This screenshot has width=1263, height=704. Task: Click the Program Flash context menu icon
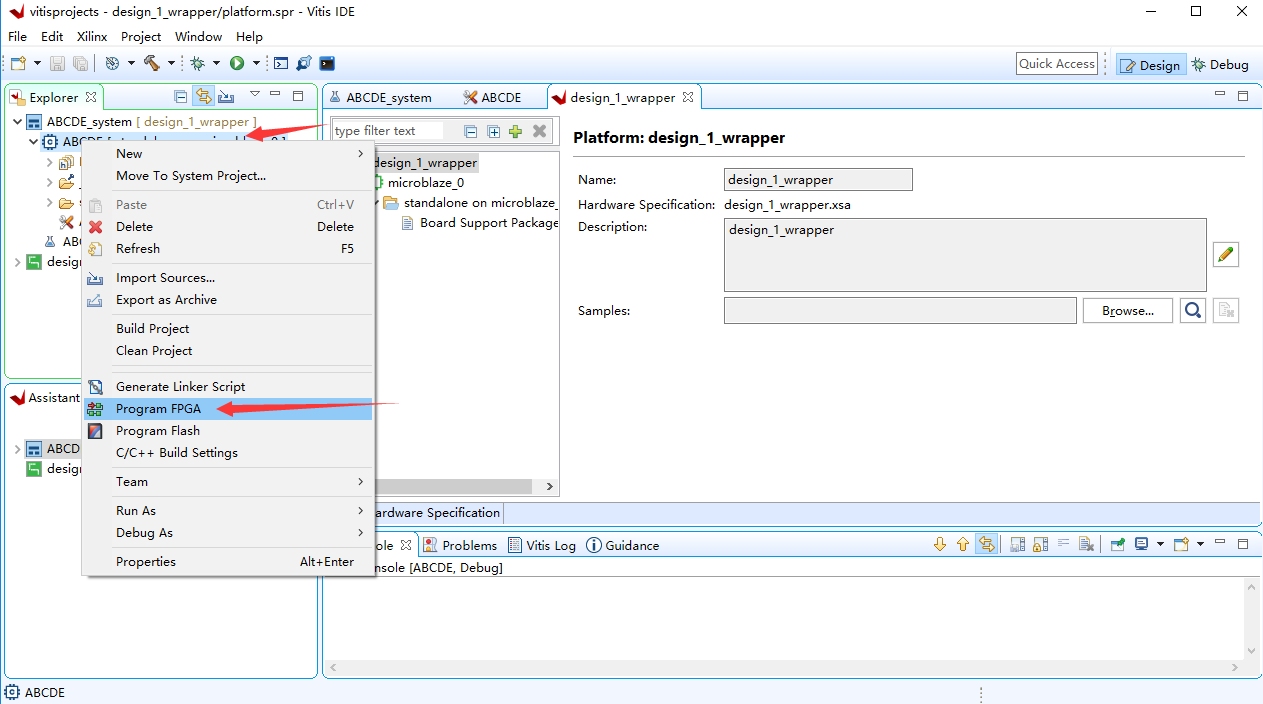95,430
